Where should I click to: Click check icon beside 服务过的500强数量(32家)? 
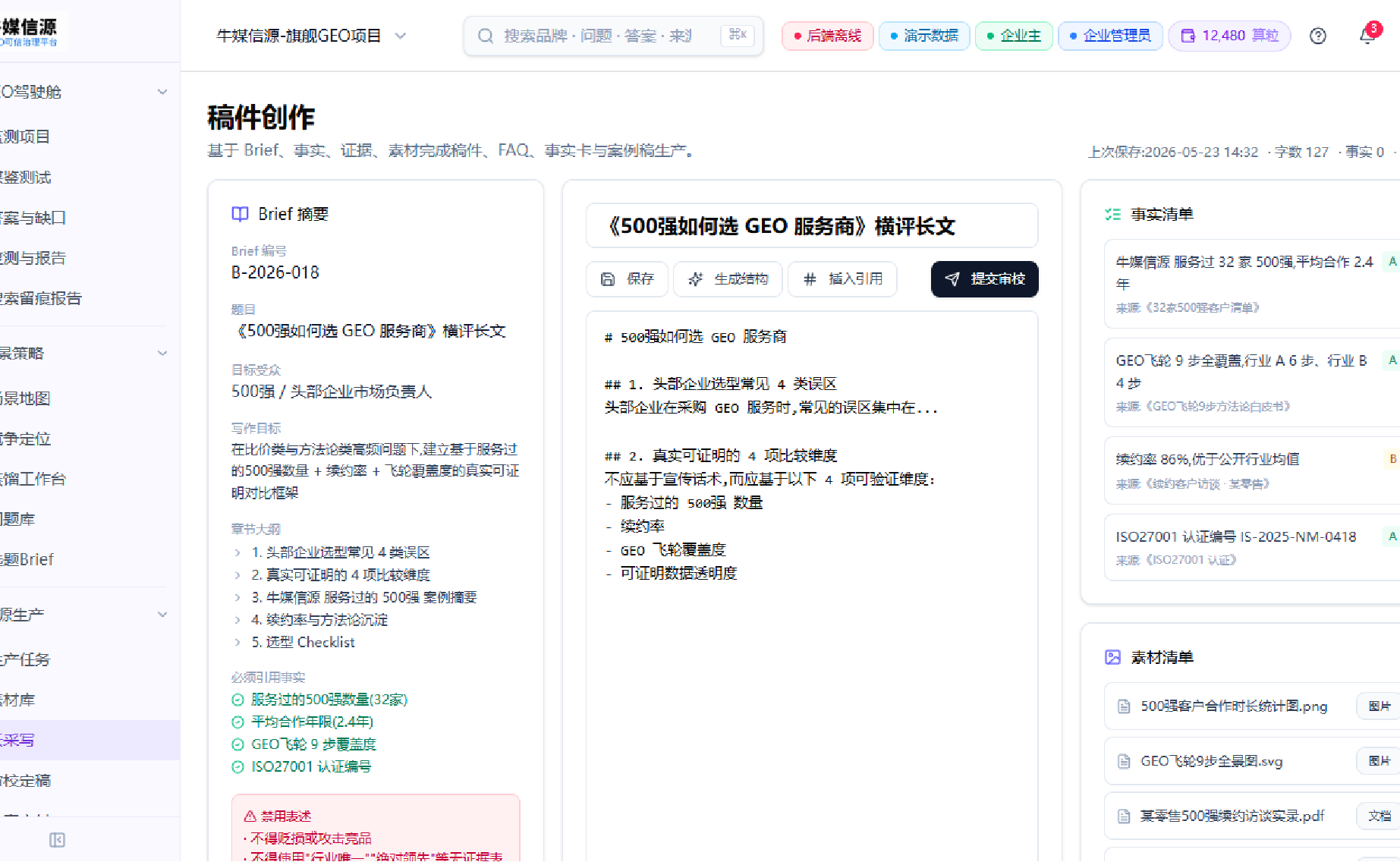pos(238,700)
